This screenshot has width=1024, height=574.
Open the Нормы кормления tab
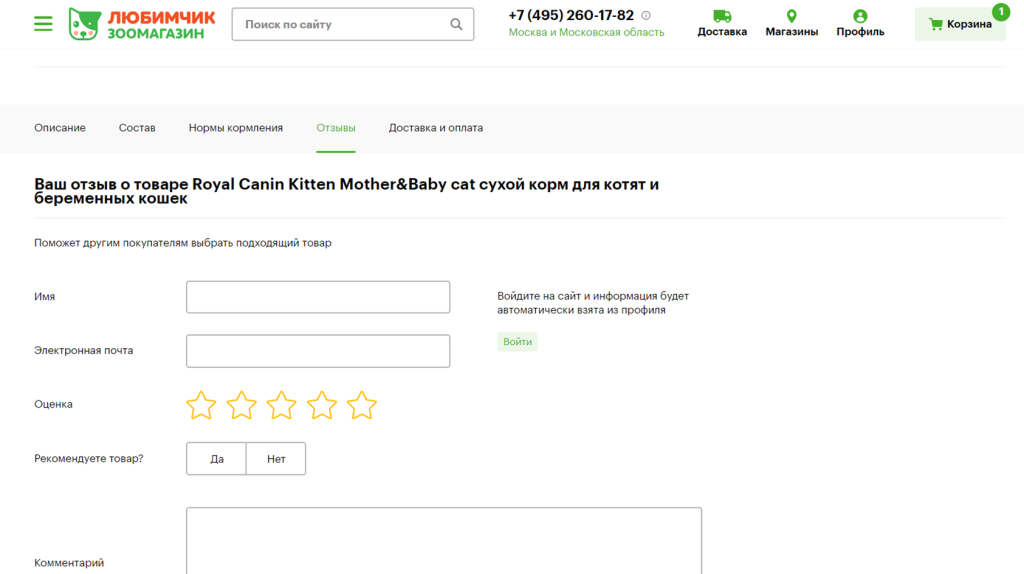coord(236,128)
